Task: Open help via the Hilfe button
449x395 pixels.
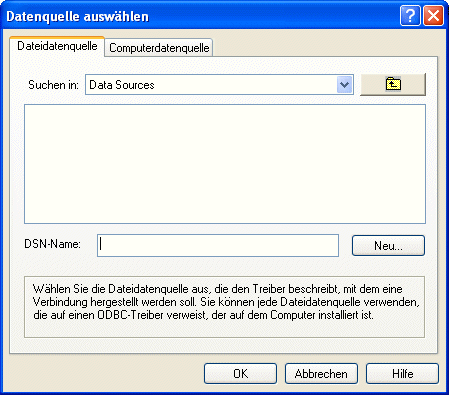Action: (x=402, y=374)
